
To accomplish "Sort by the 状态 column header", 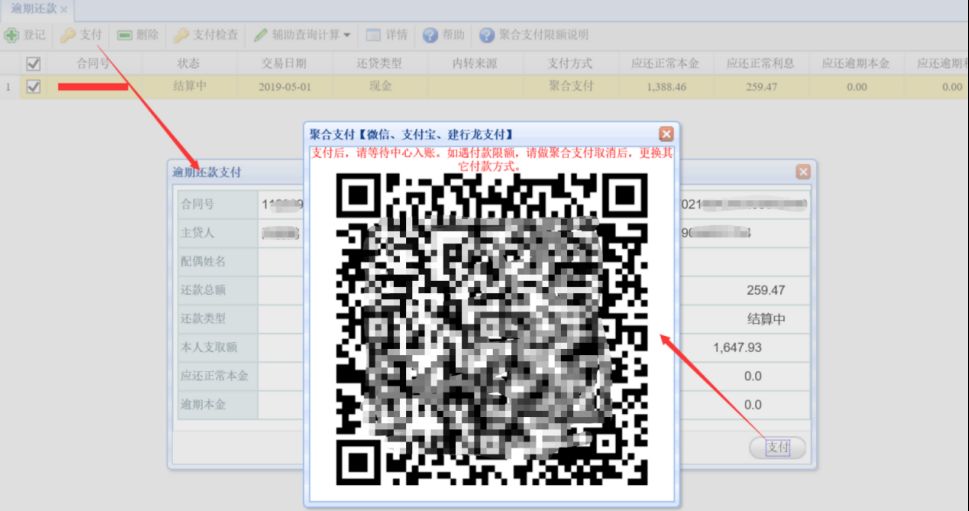I will [188, 64].
